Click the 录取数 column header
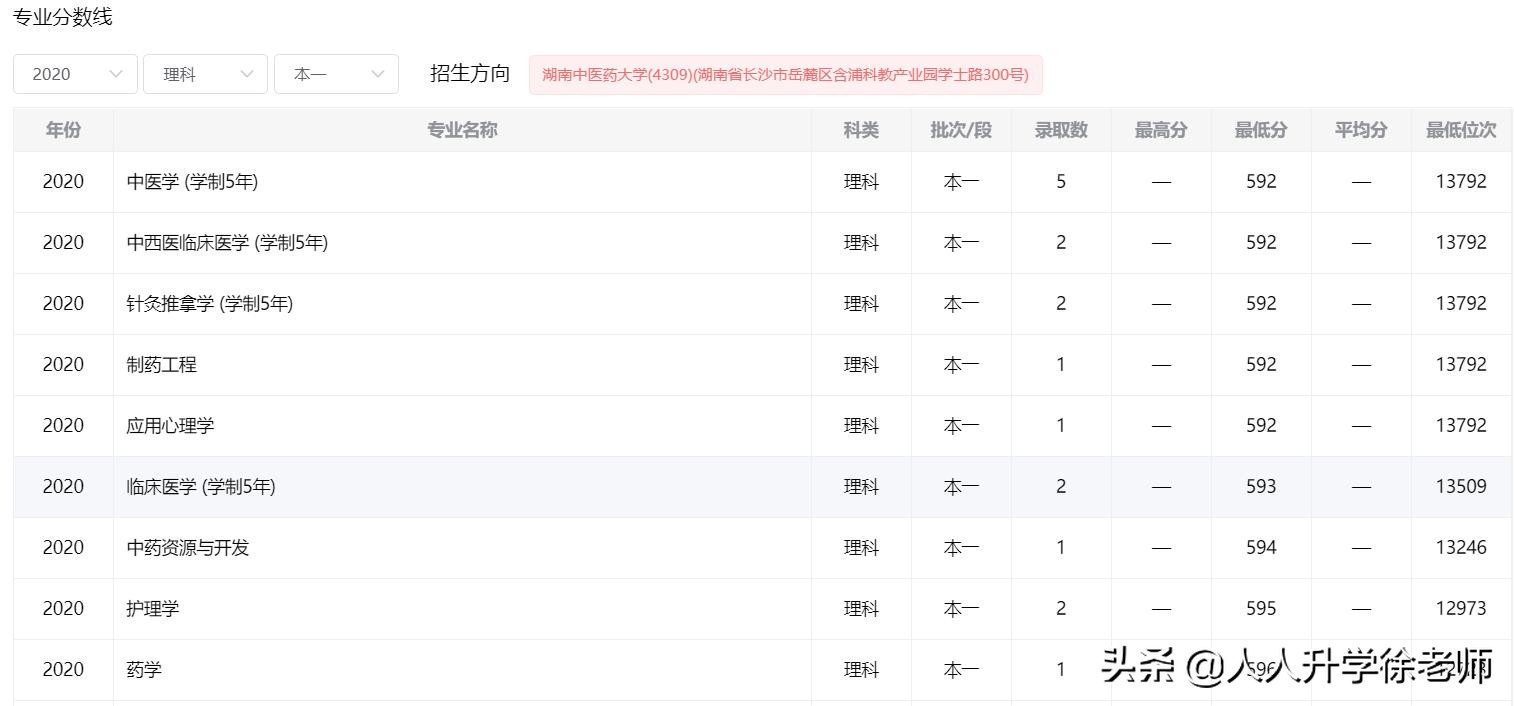Image resolution: width=1514 pixels, height=706 pixels. [x=1061, y=130]
